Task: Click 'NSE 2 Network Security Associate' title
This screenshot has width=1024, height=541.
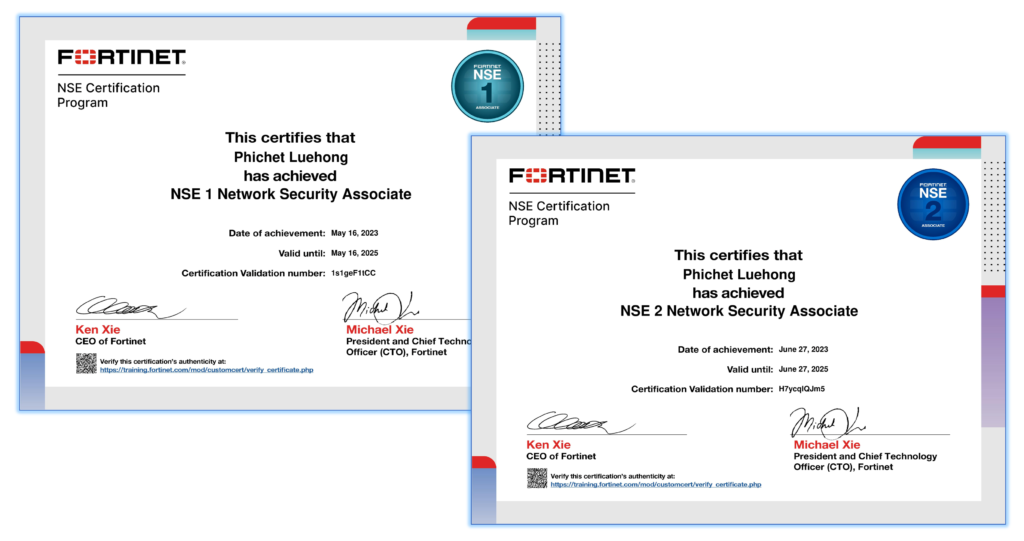Action: 739,311
